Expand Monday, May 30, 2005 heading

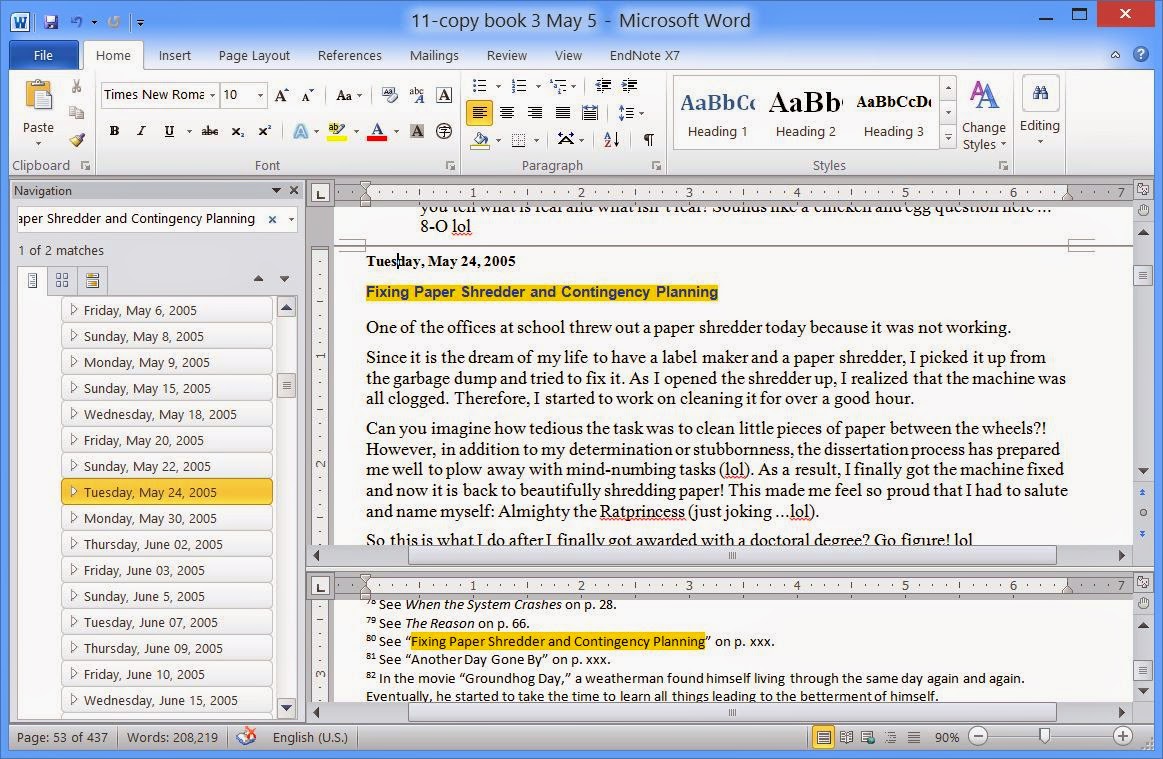coord(73,517)
